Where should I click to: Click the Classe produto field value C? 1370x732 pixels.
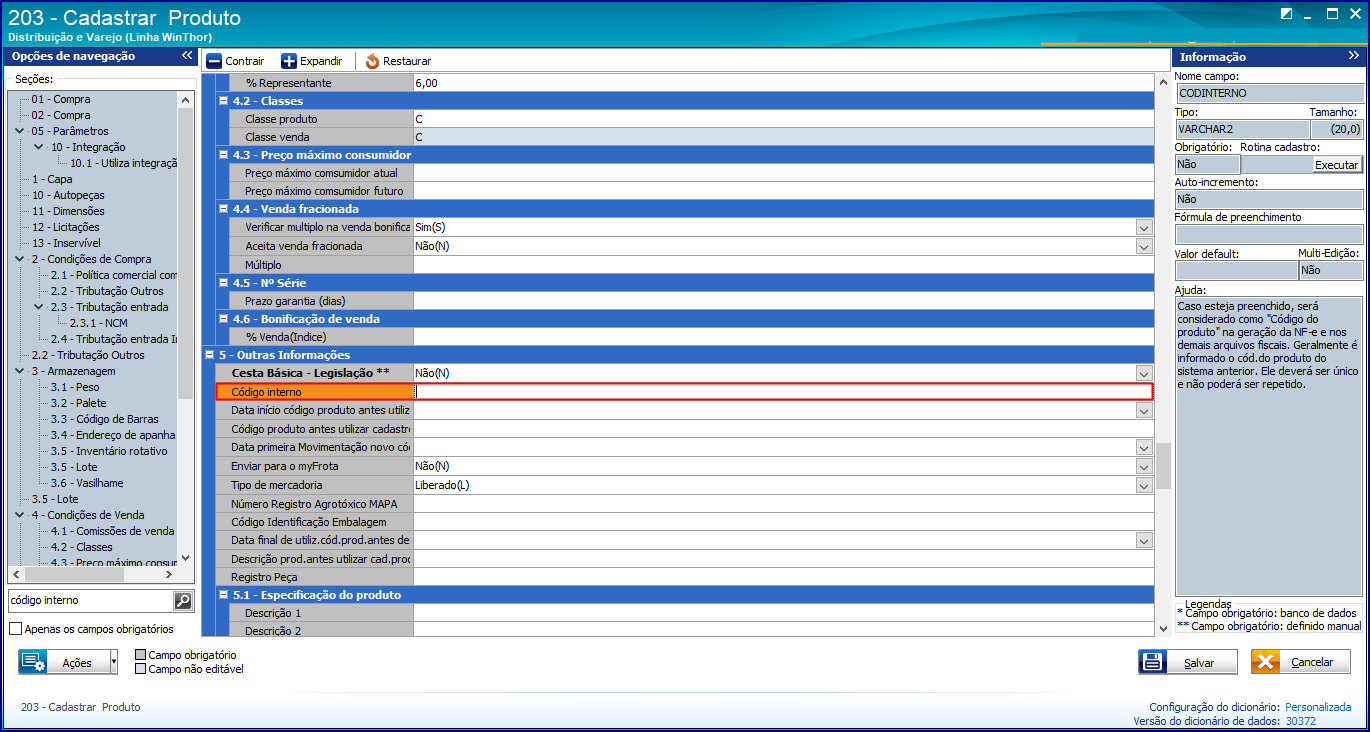tap(783, 119)
